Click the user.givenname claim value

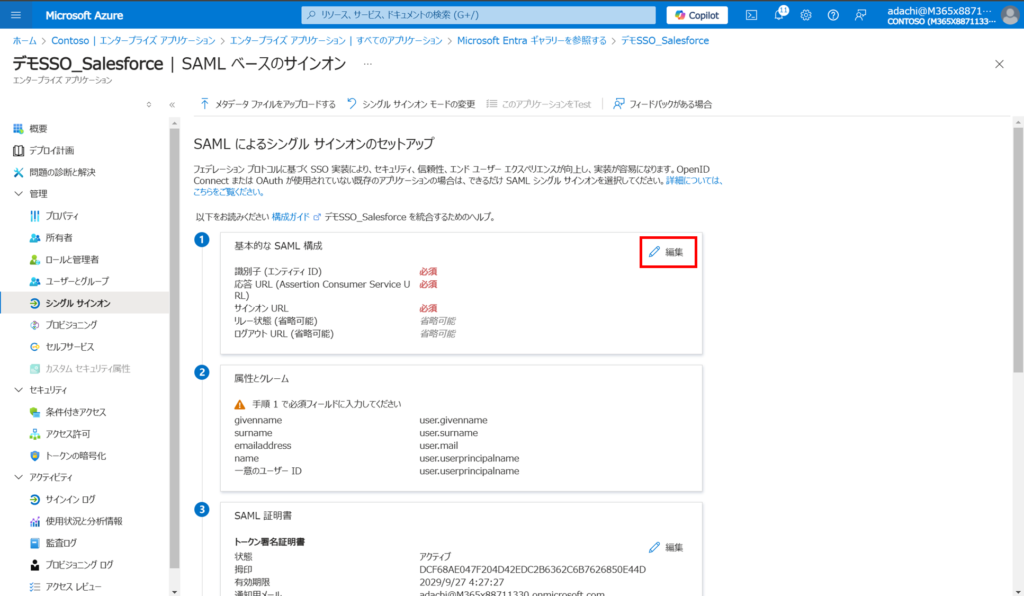(453, 420)
